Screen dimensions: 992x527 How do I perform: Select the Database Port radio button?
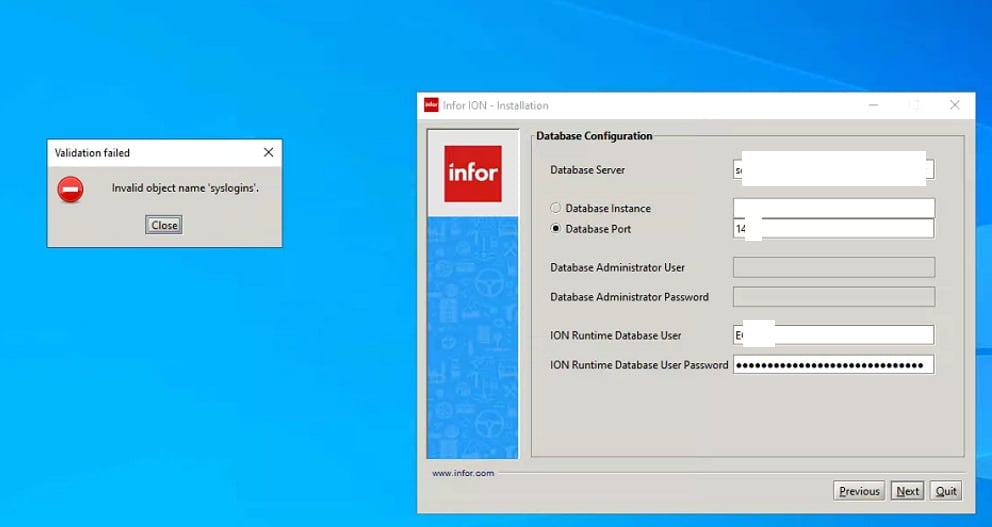coord(555,229)
